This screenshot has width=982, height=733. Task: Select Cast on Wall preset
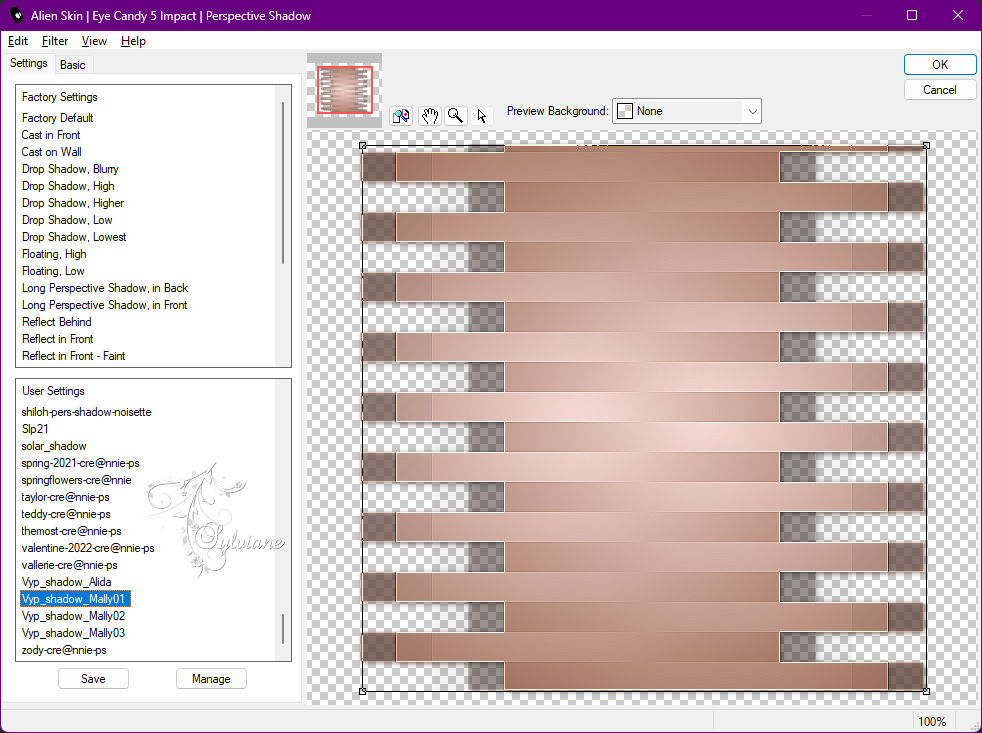tap(51, 152)
